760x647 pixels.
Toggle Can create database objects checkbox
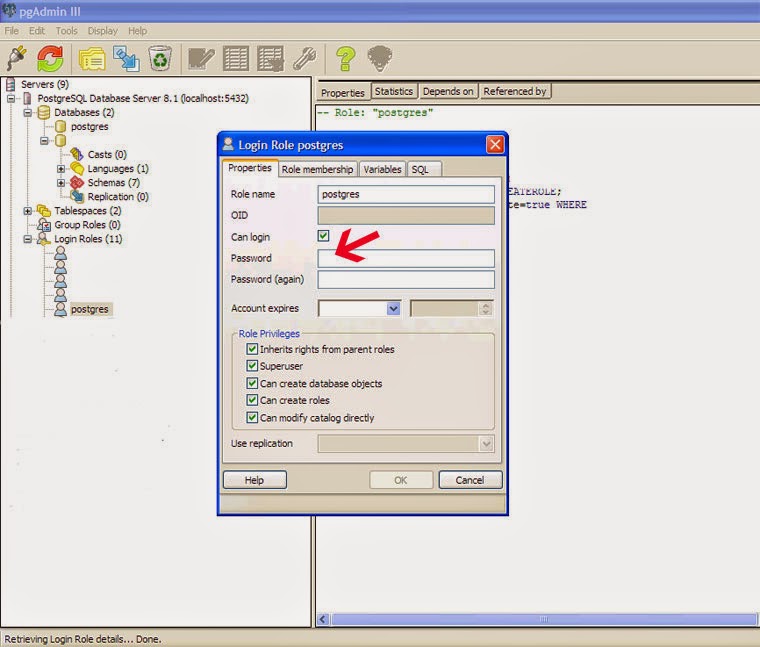point(252,383)
